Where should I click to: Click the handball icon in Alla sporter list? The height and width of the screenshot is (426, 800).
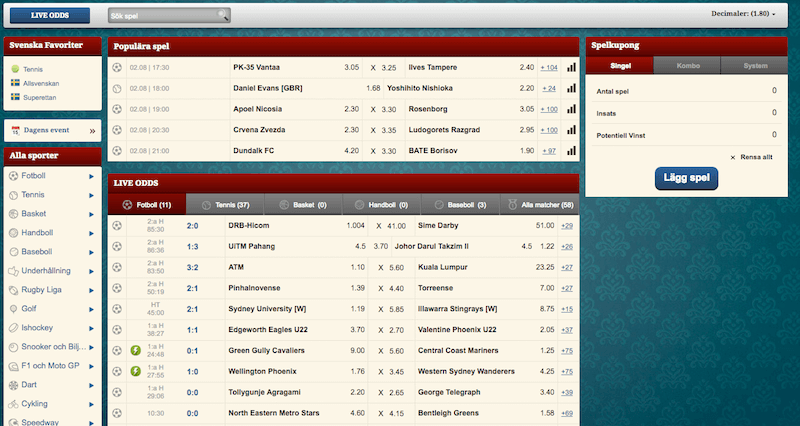[13, 233]
